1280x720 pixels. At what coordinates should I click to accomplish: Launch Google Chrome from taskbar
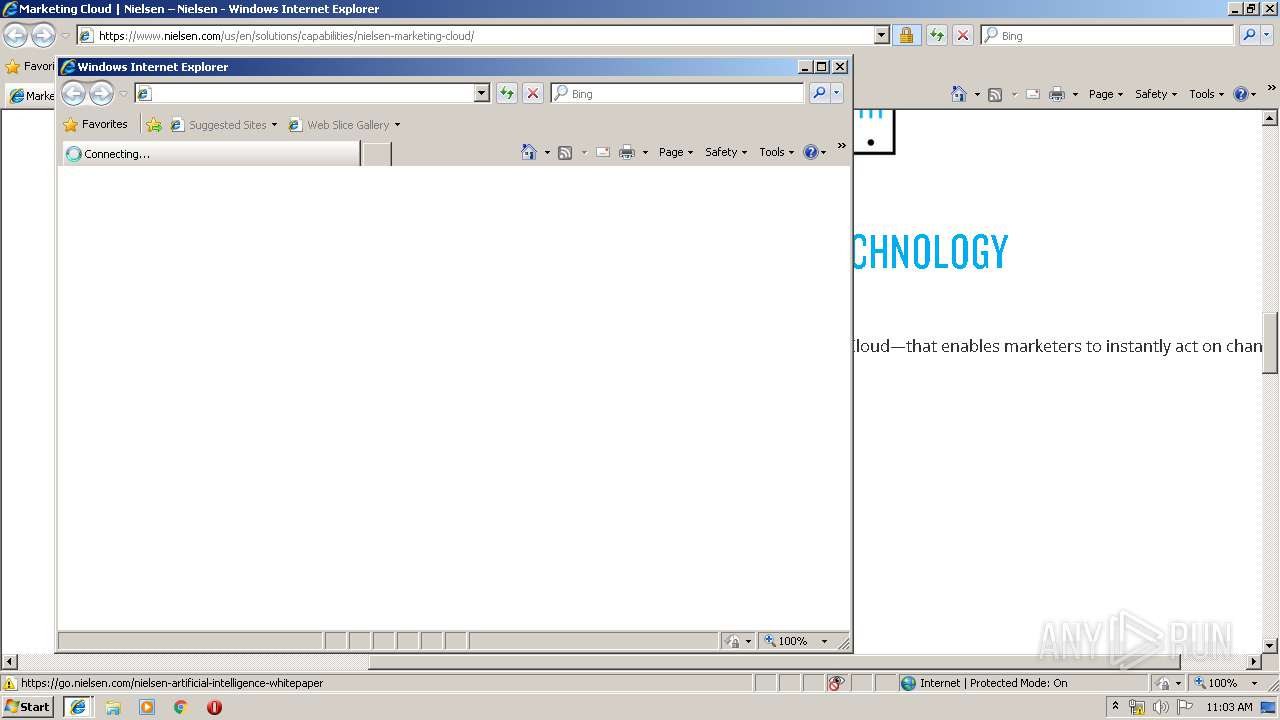(x=181, y=707)
